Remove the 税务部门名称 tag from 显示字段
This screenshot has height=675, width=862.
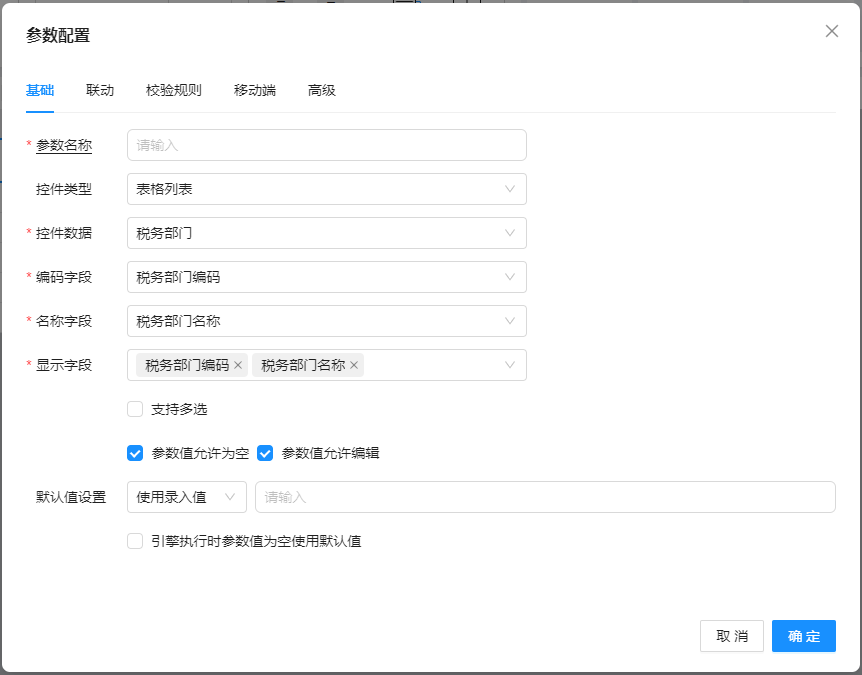tap(354, 366)
